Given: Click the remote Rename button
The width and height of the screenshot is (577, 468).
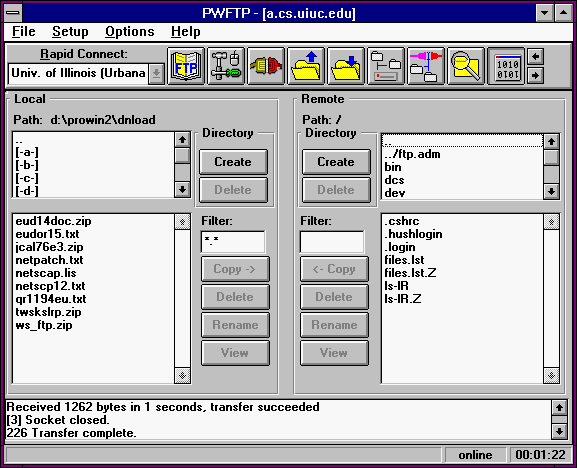Looking at the screenshot, I should click(x=334, y=325).
